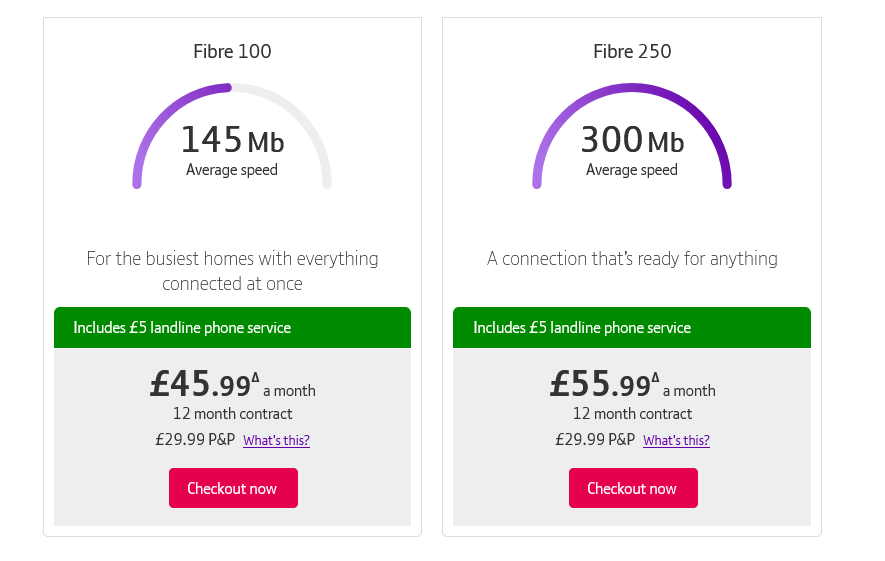Click the busiest homes description text

coord(233,271)
